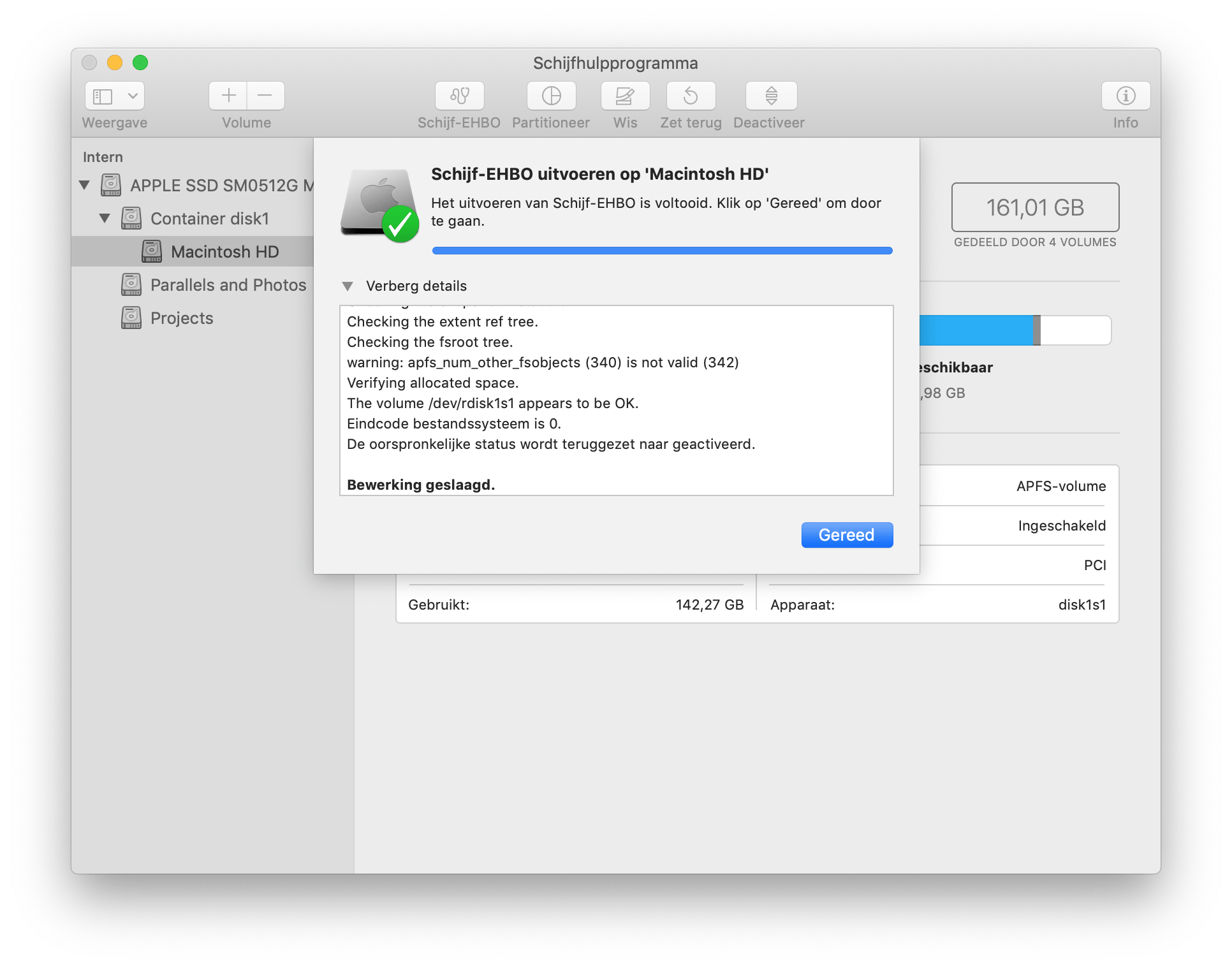The image size is (1232, 968).
Task: Toggle the sidebar view button
Action: 103,96
